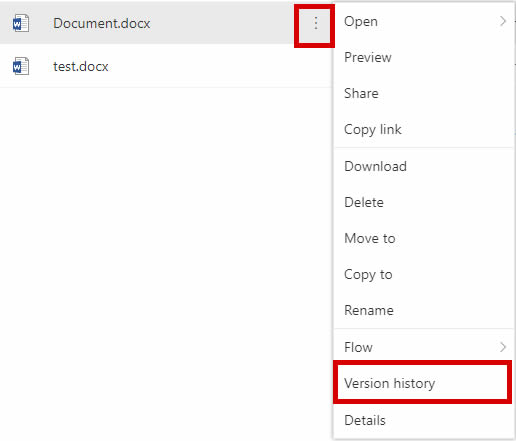This screenshot has width=516, height=441.
Task: Select the Document.docx file name
Action: coord(102,23)
